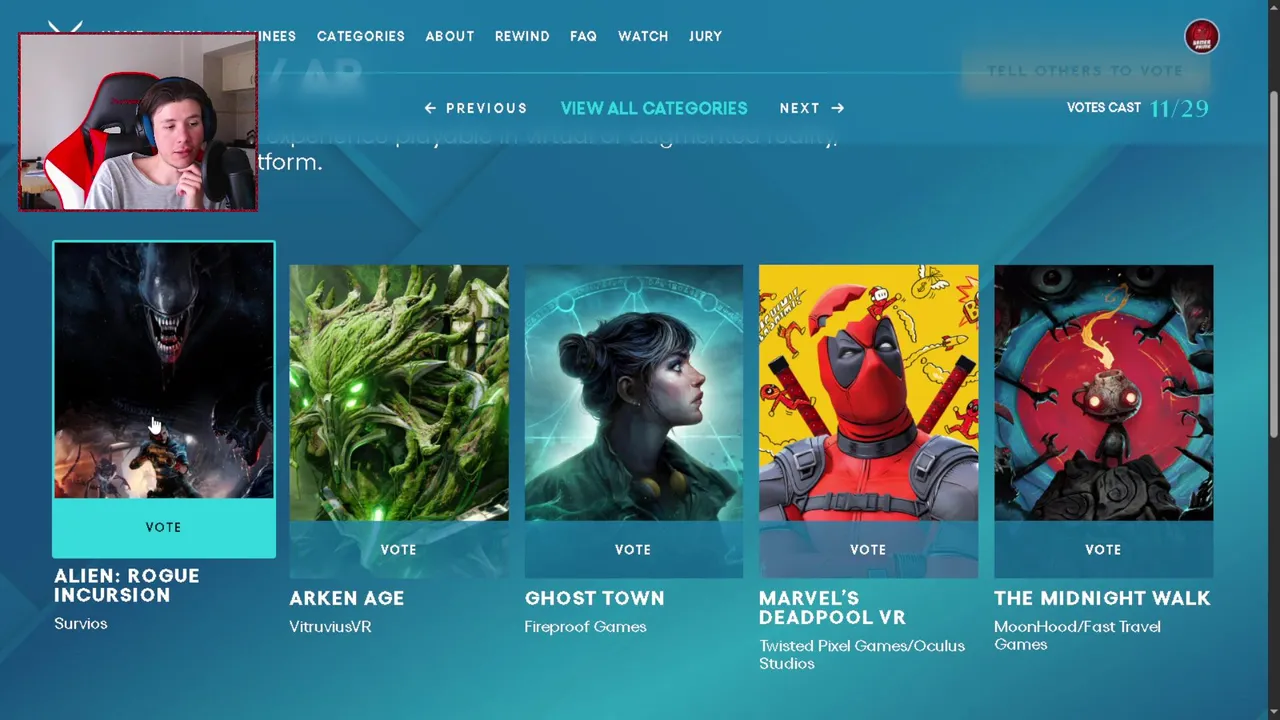Select the Alien: Rogue Incursion cover art
Viewport: 1280px width, 720px height.
click(x=164, y=371)
